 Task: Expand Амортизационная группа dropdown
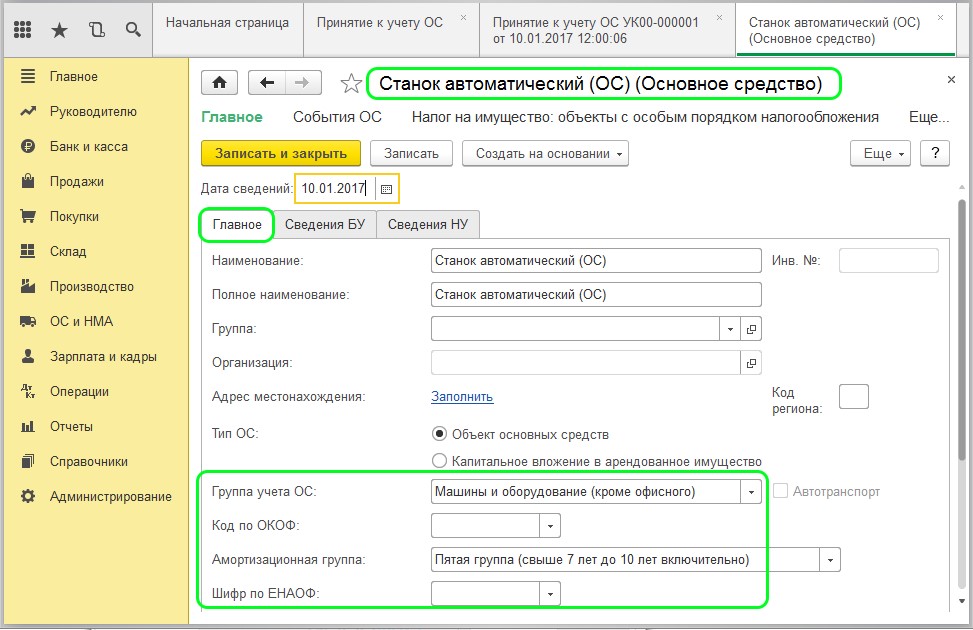pos(830,560)
